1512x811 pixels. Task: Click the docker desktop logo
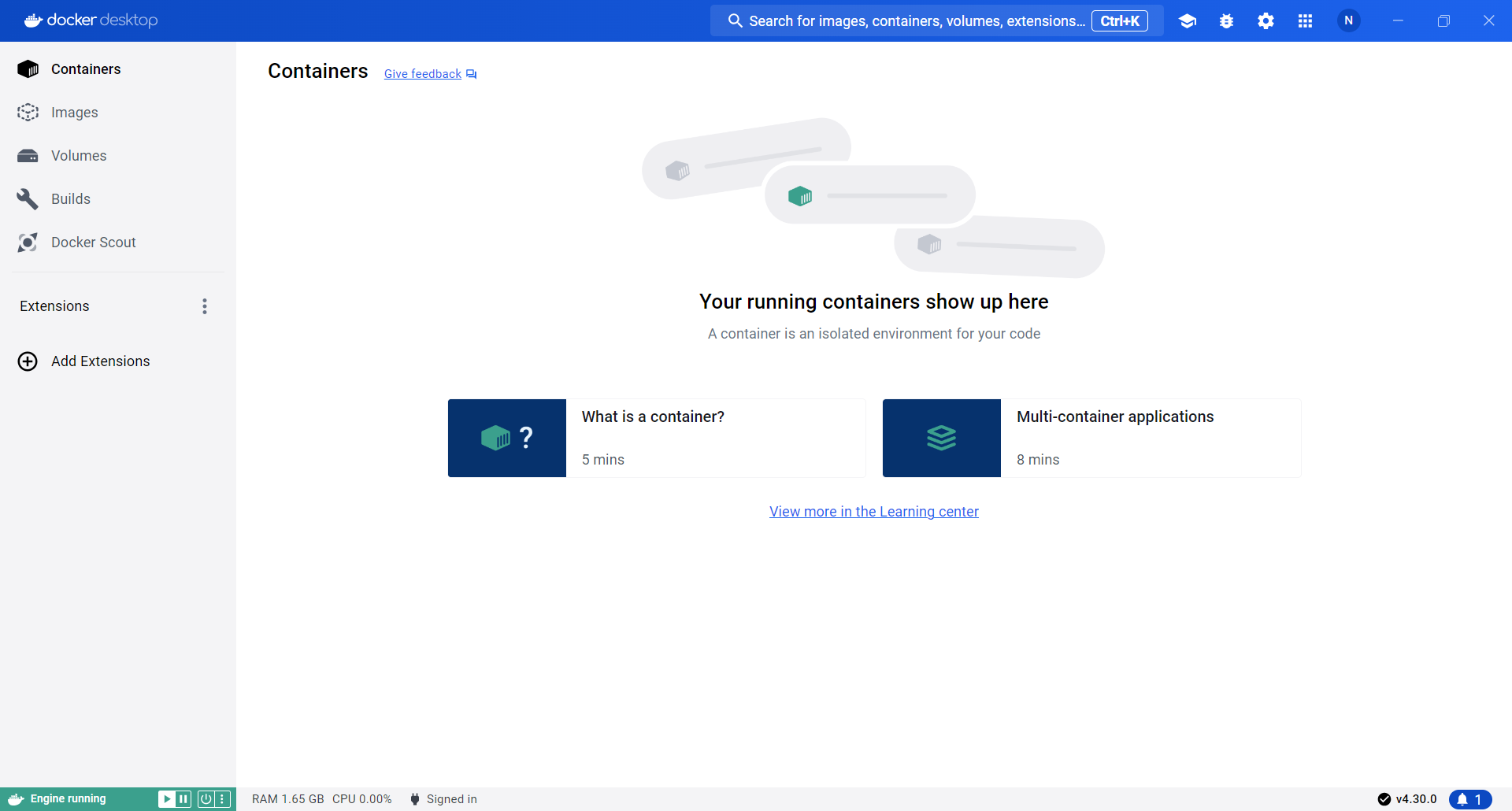[91, 20]
